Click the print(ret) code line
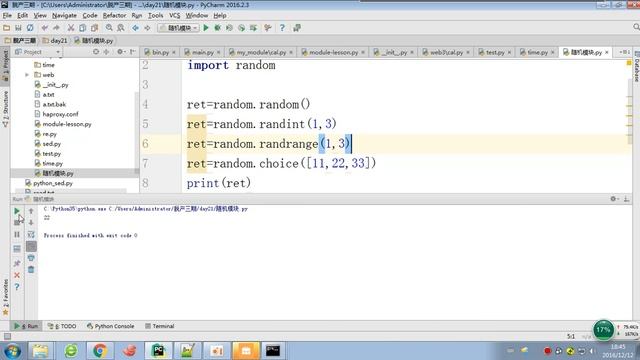This screenshot has width=640, height=360. [219, 183]
